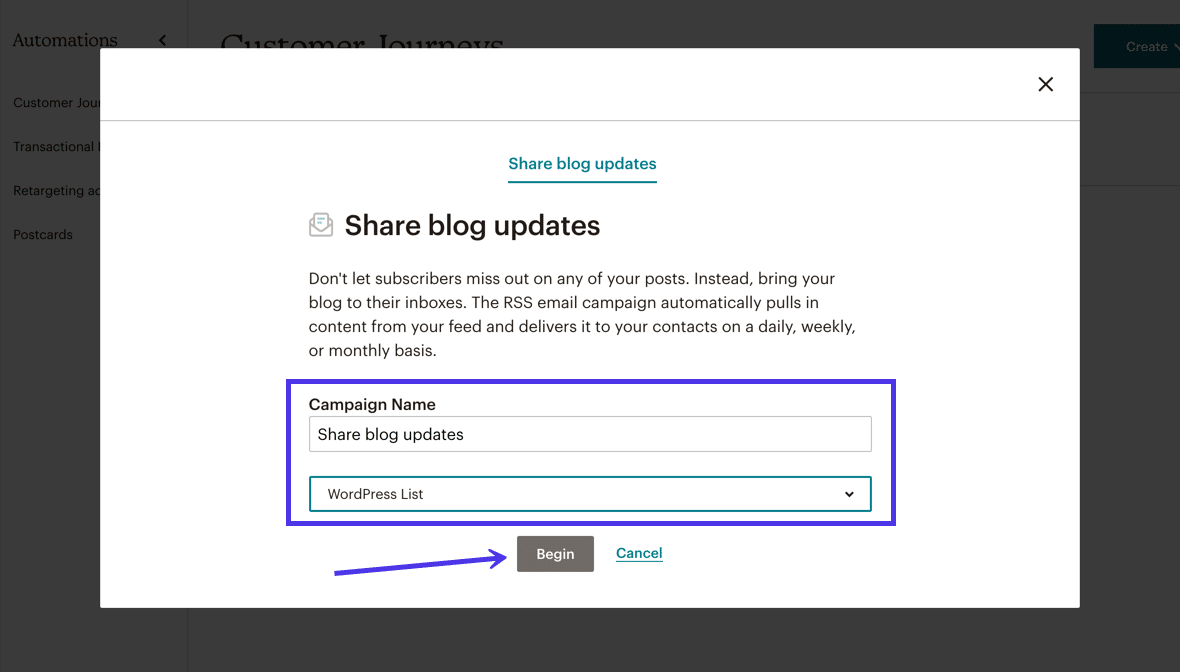Click the X icon to dismiss the dialog
The height and width of the screenshot is (672, 1180).
pos(1045,84)
